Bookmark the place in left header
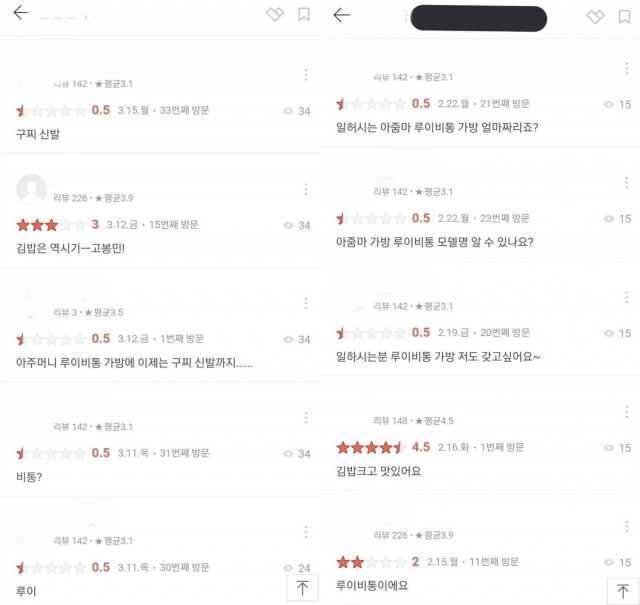The height and width of the screenshot is (605, 640). click(x=304, y=14)
